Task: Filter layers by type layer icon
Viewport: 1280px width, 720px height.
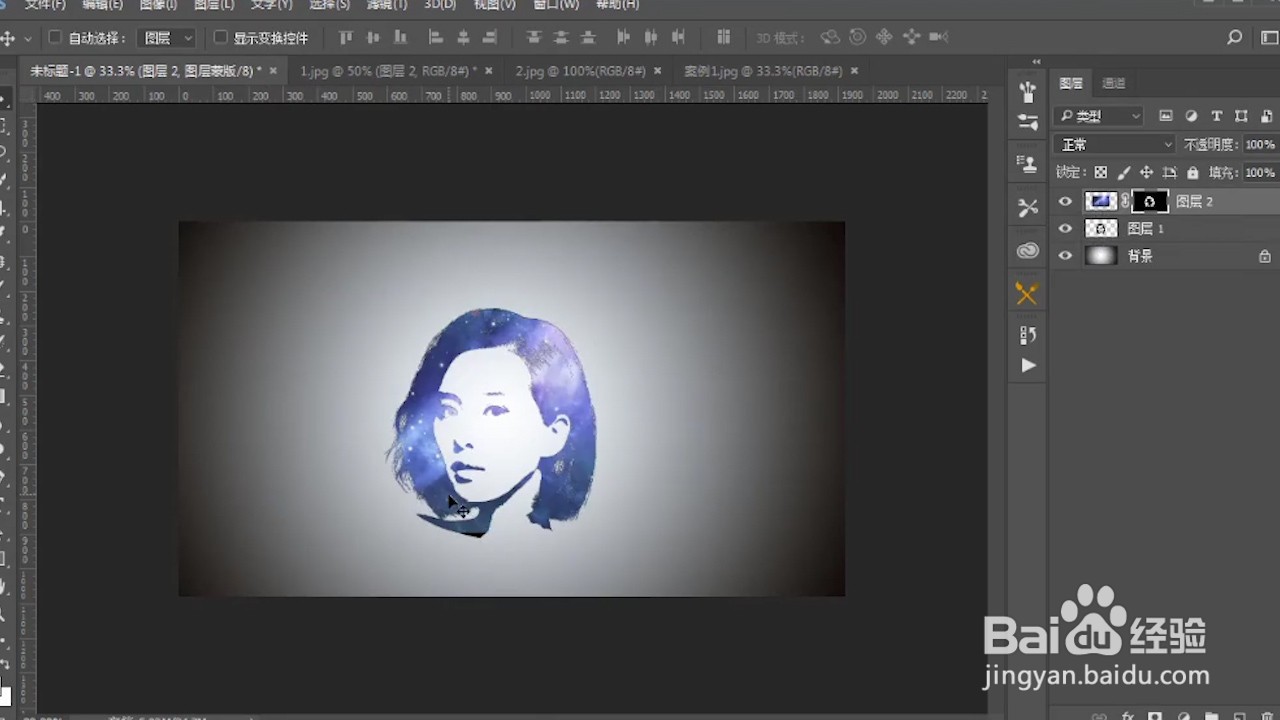Action: click(1216, 116)
